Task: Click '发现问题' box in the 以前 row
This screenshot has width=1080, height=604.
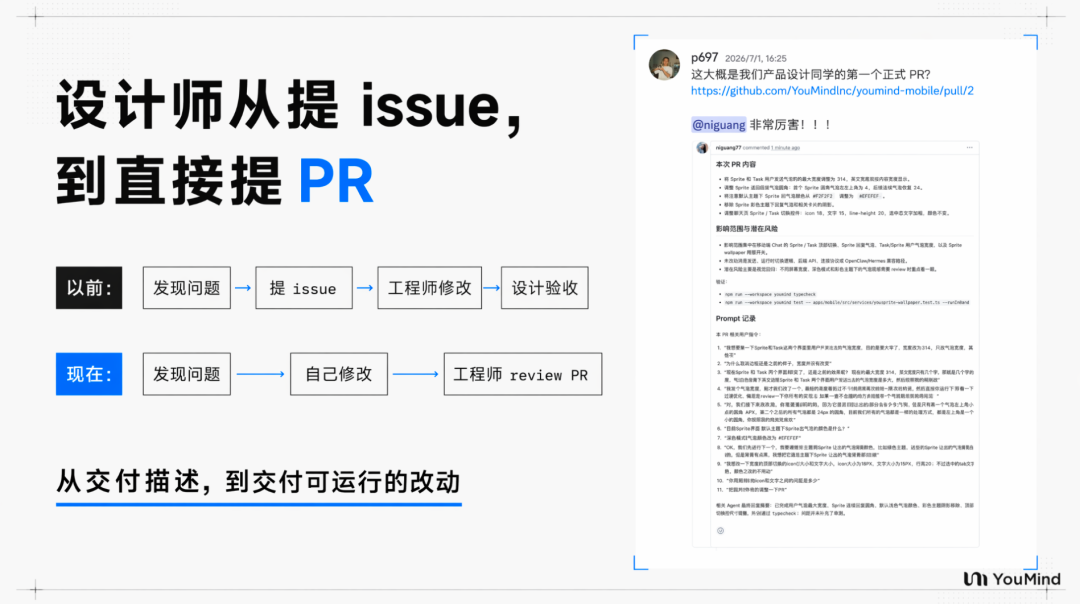Action: tap(187, 288)
